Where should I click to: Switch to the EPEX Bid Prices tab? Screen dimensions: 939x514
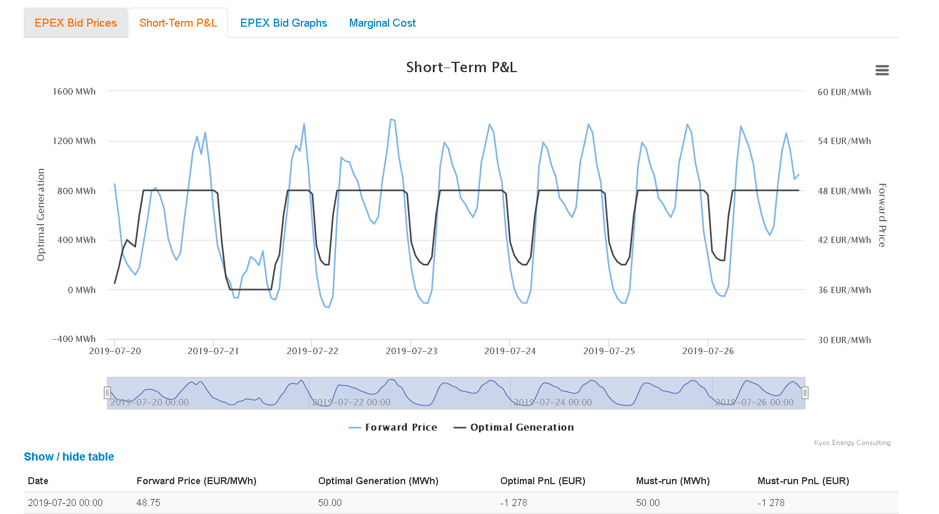[x=75, y=23]
